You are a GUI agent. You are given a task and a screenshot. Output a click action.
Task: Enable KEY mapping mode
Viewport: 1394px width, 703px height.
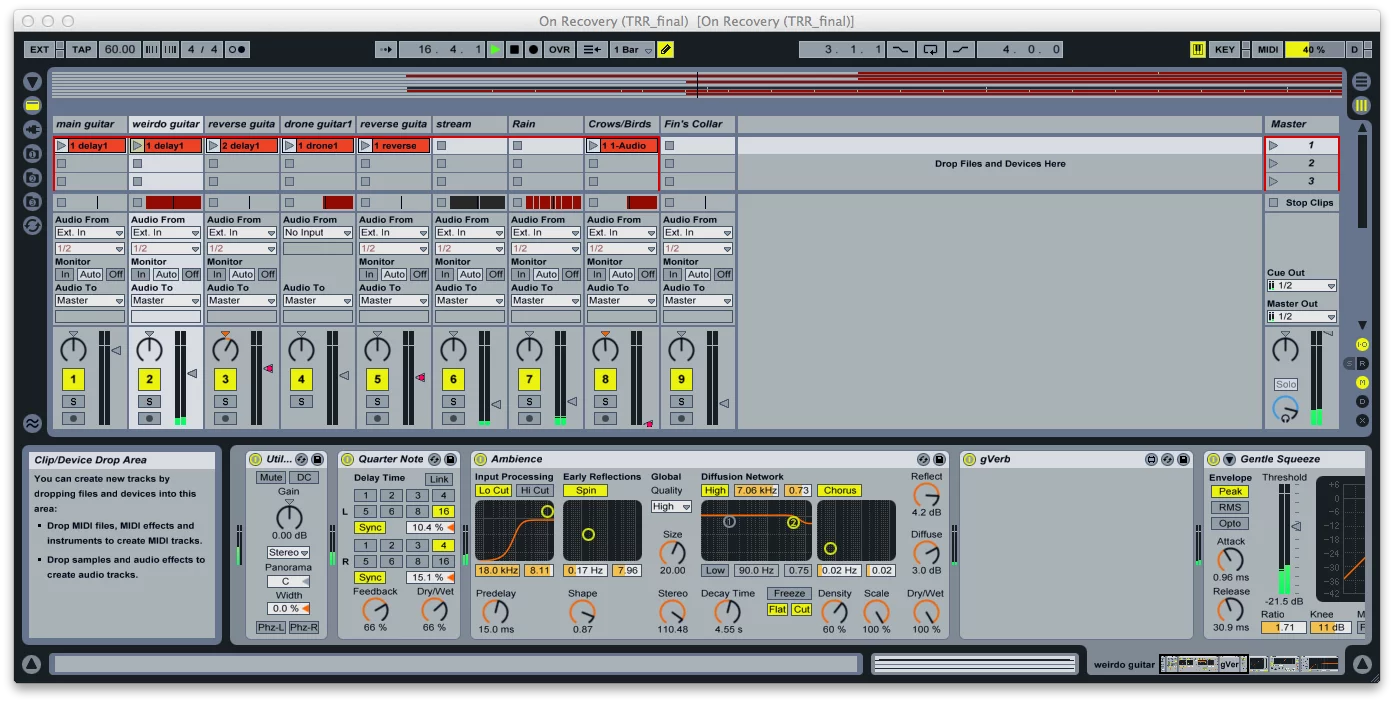coord(1225,48)
